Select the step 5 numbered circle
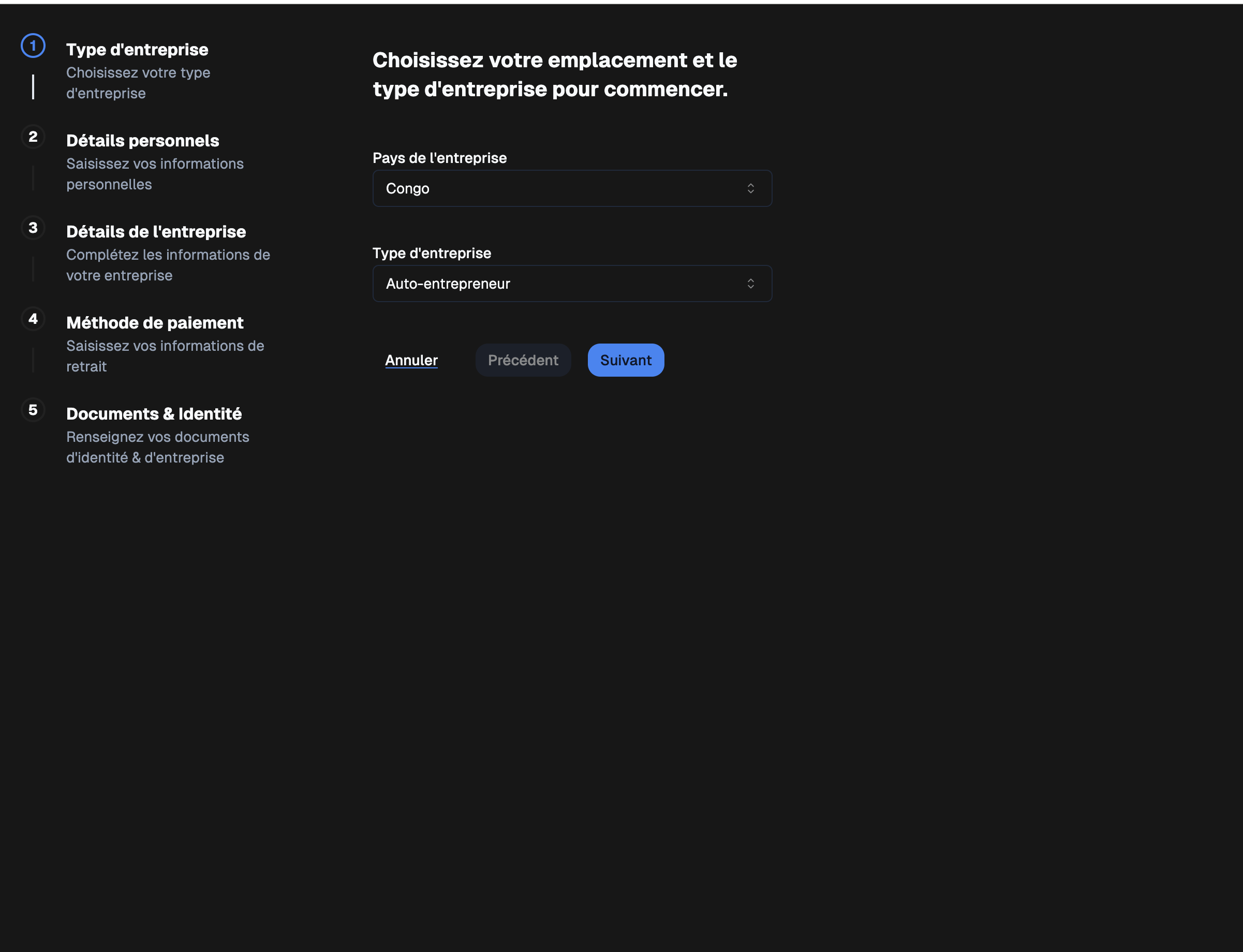The image size is (1243, 952). coord(33,410)
